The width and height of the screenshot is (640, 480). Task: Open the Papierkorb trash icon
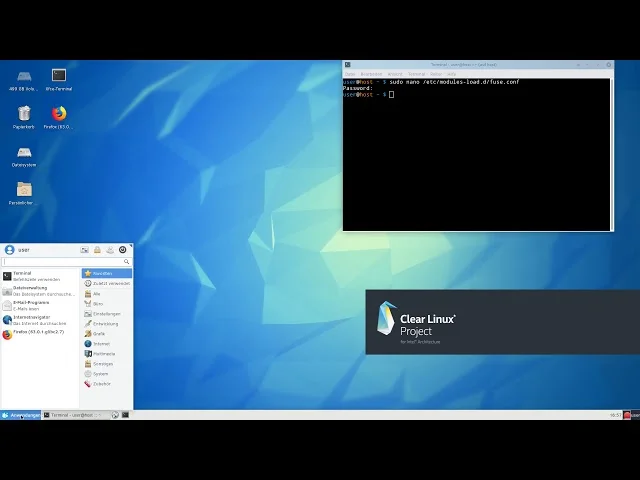[x=24, y=114]
